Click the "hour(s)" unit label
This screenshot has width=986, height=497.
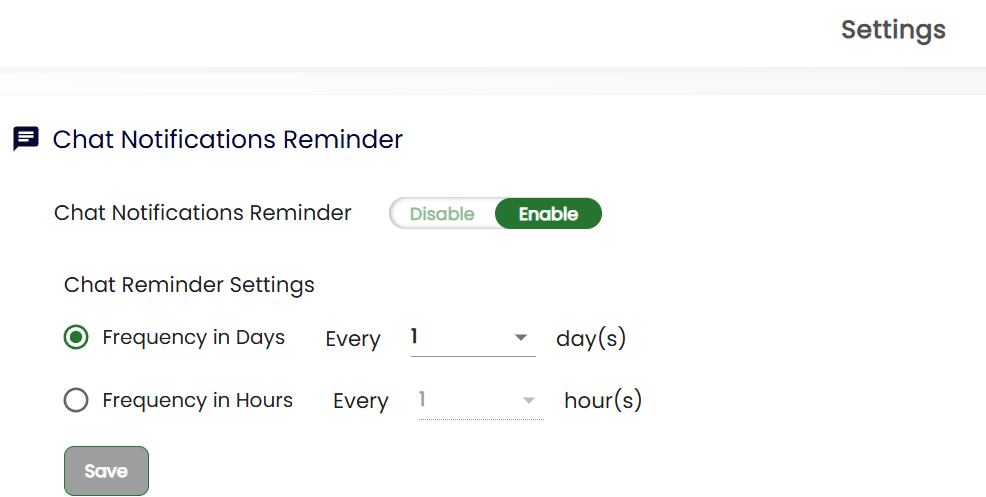click(x=603, y=401)
